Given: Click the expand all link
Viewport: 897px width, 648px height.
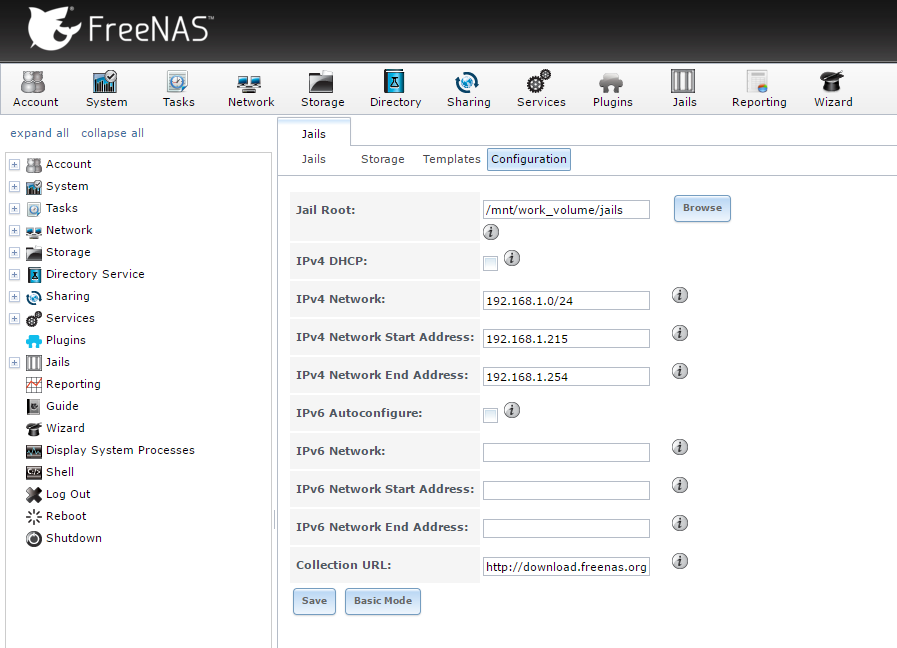Looking at the screenshot, I should click(39, 133).
